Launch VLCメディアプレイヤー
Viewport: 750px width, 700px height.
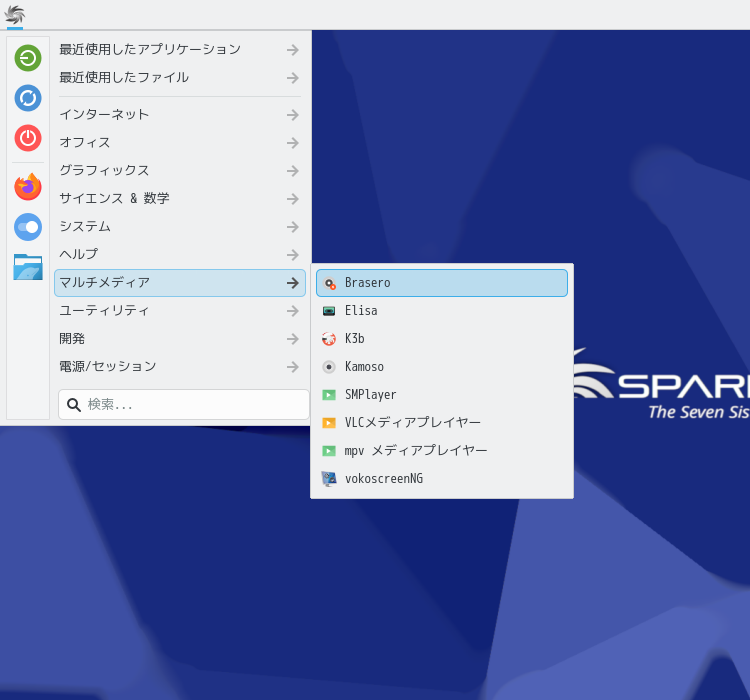pos(441,422)
